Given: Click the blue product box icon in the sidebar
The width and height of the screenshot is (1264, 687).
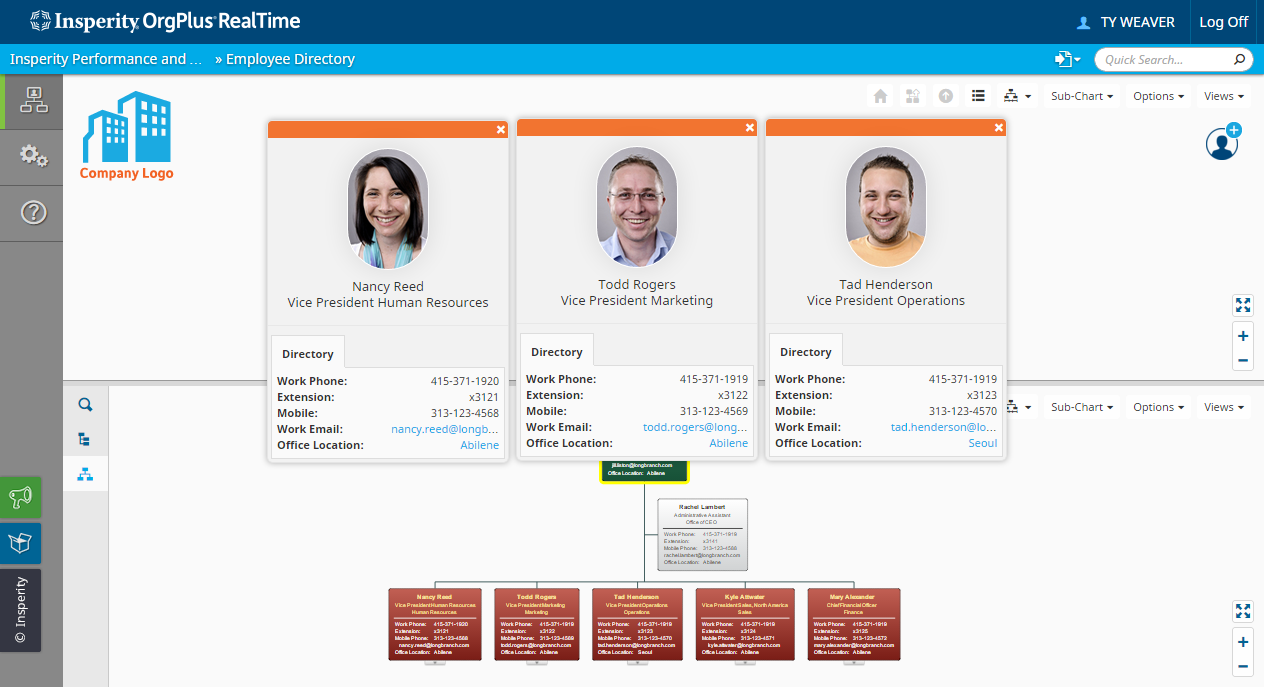Looking at the screenshot, I should (x=20, y=543).
